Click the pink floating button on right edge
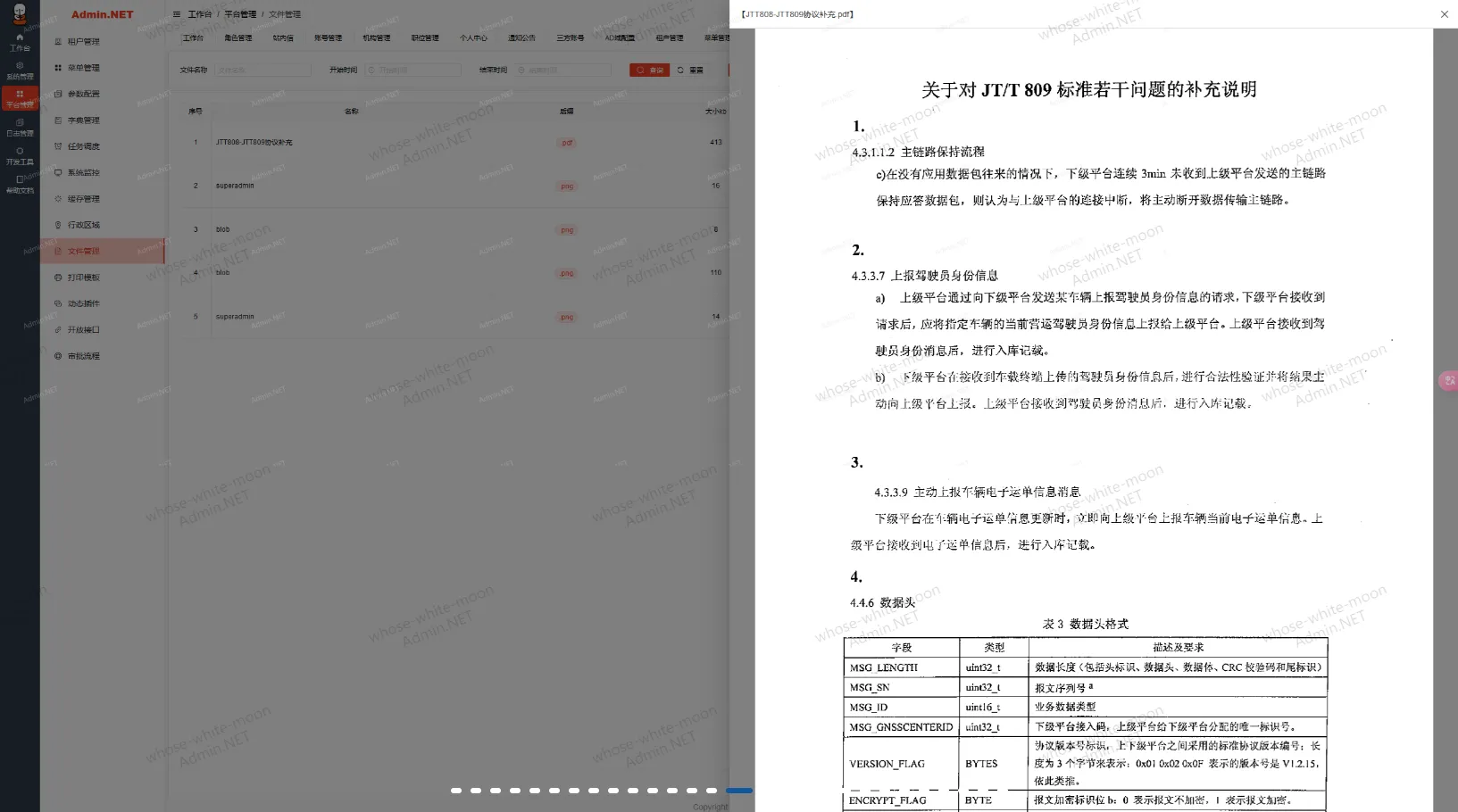Image resolution: width=1458 pixels, height=812 pixels. point(1448,381)
